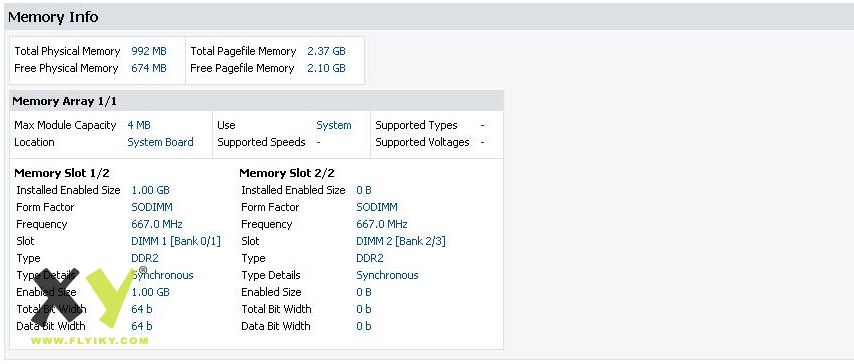The image size is (854, 364).
Task: Select Slot 2 Type DDR2 value
Action: click(370, 258)
